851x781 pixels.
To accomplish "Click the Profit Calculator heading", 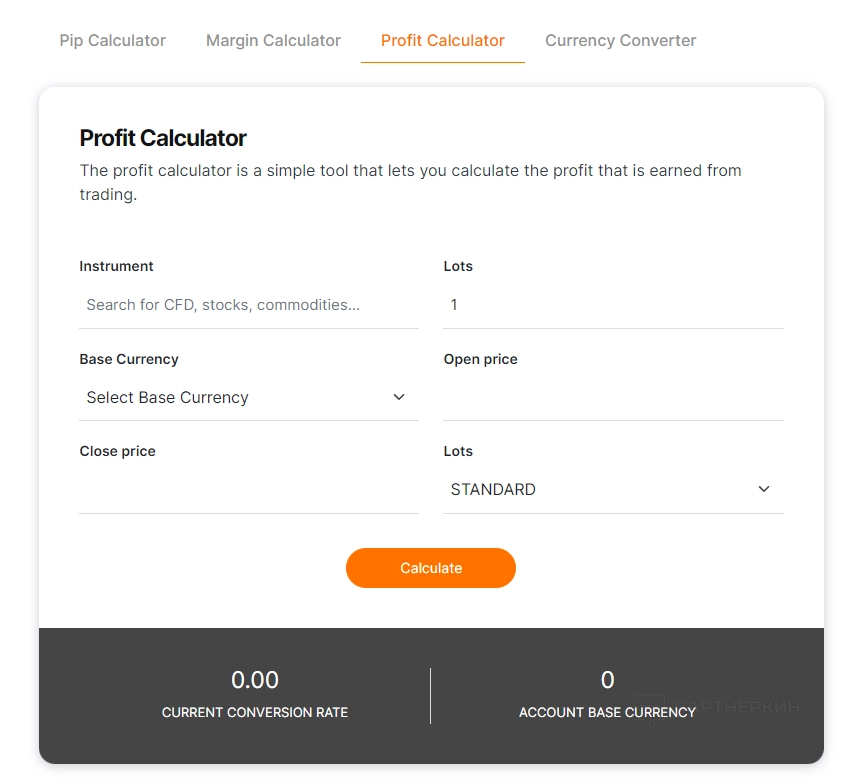I will click(163, 138).
